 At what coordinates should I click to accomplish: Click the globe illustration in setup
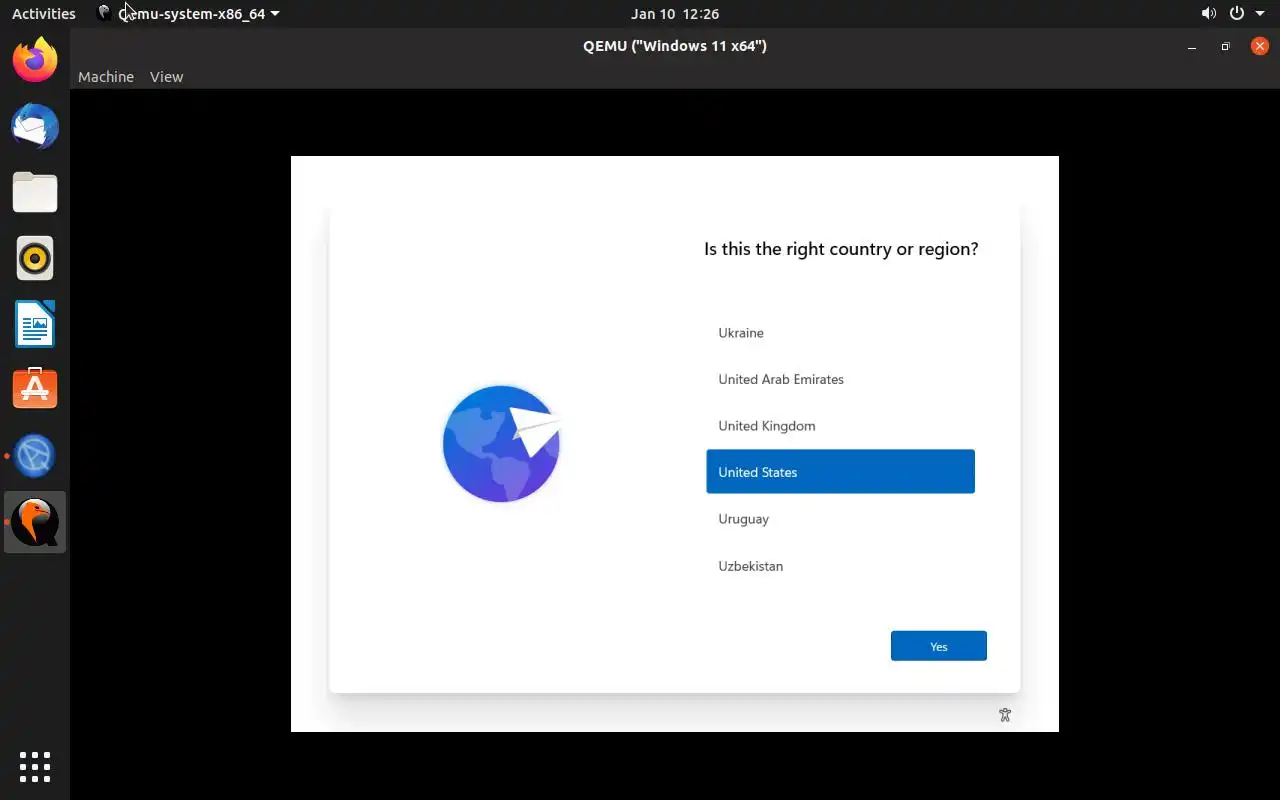pos(503,443)
